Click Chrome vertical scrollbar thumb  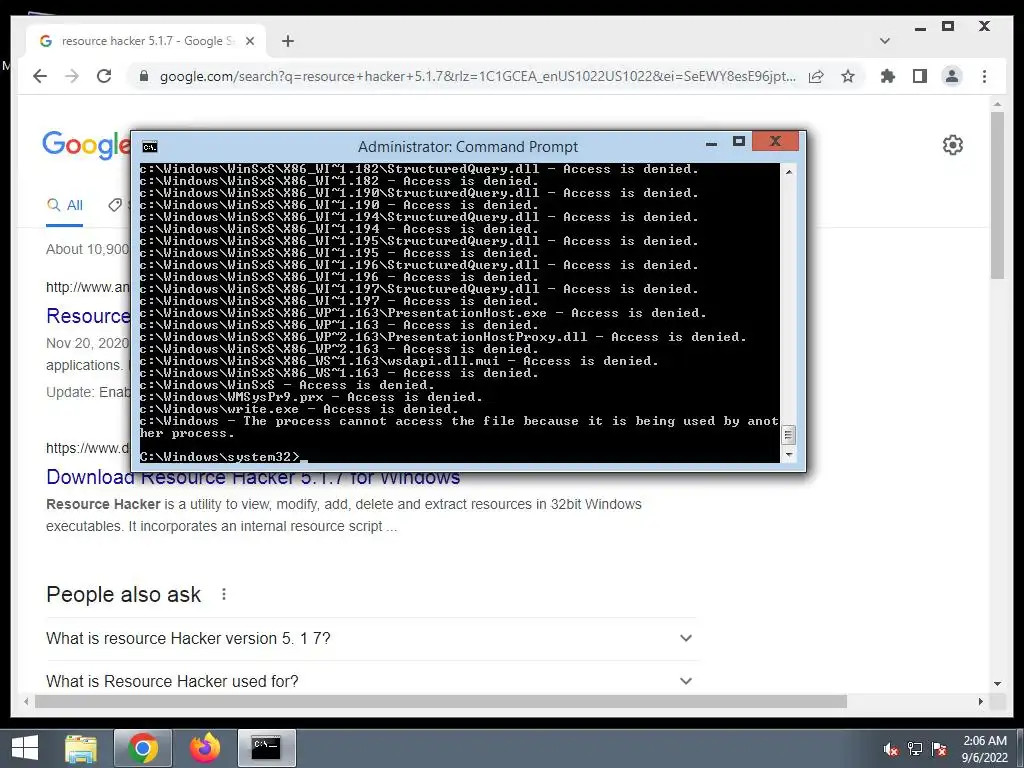(997, 195)
